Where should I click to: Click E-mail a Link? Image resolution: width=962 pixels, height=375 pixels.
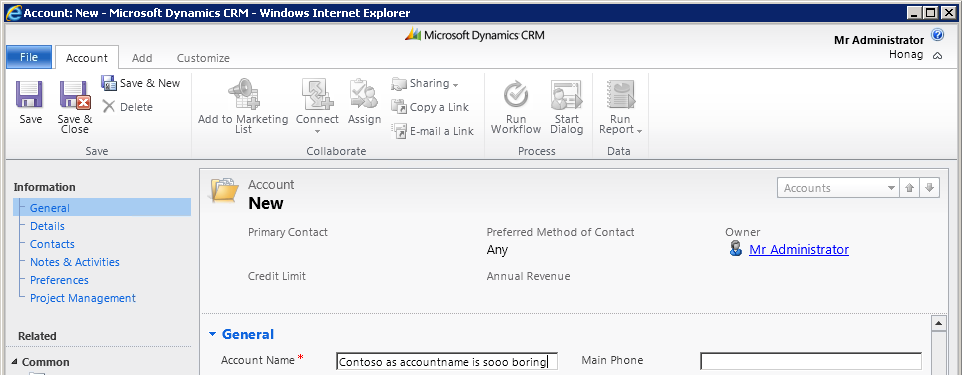tap(433, 131)
